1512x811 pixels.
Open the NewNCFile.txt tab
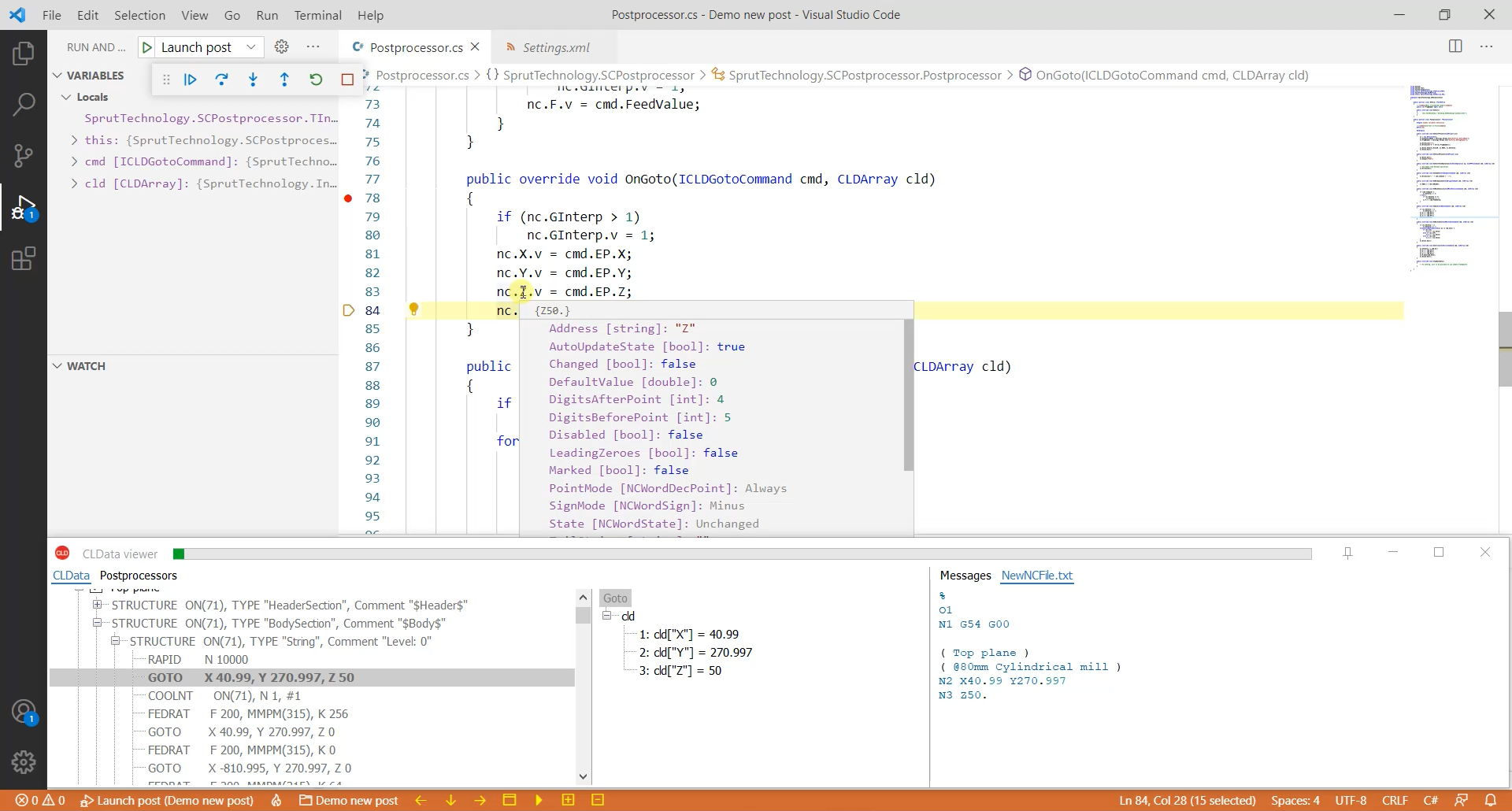pos(1036,576)
